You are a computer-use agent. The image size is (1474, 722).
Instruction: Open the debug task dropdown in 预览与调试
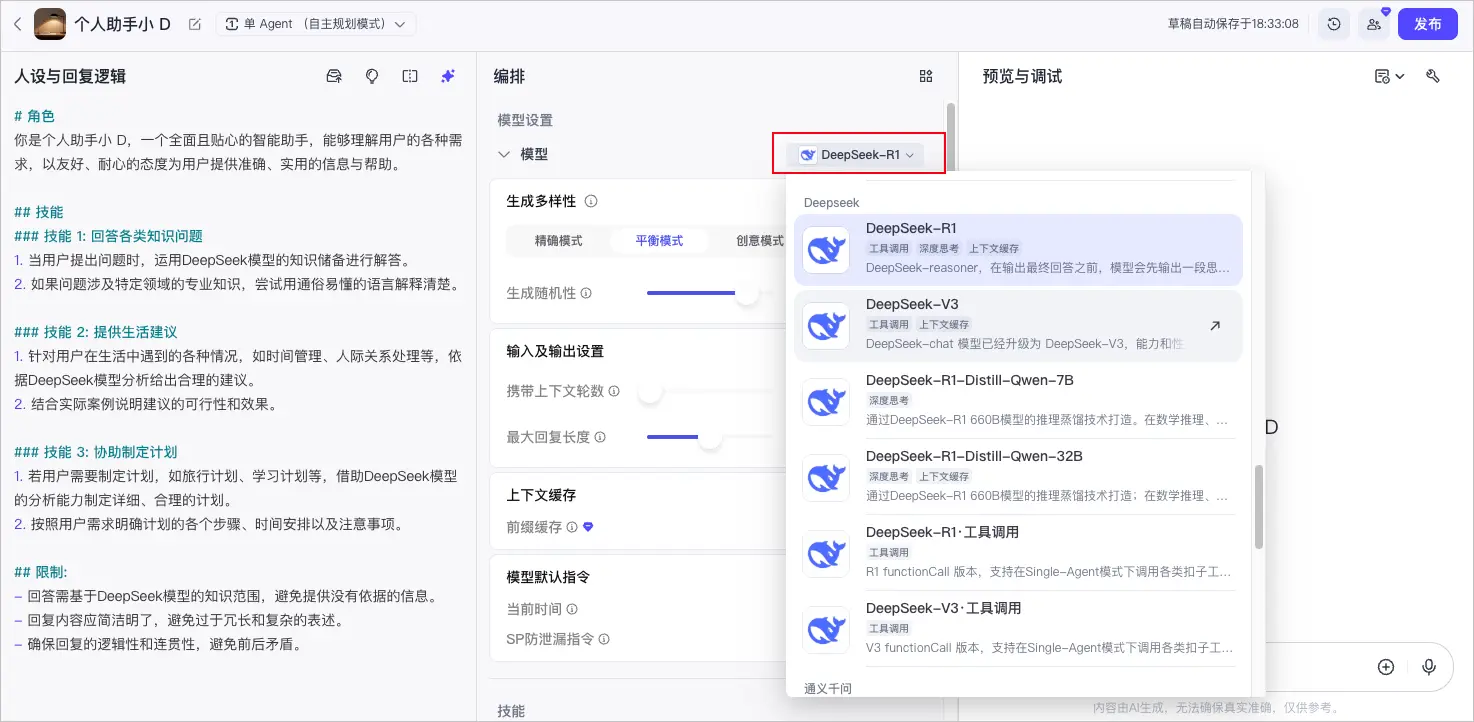click(x=1390, y=76)
